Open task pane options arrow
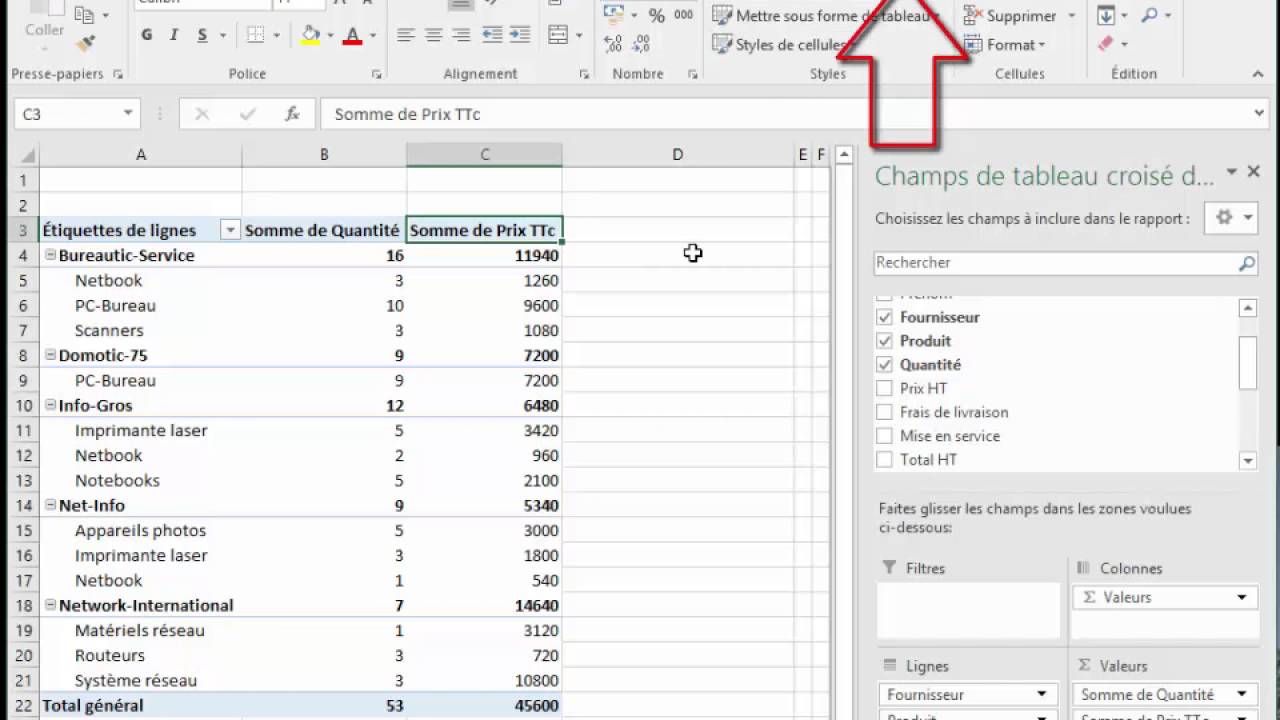Image resolution: width=1280 pixels, height=720 pixels. 1232,172
